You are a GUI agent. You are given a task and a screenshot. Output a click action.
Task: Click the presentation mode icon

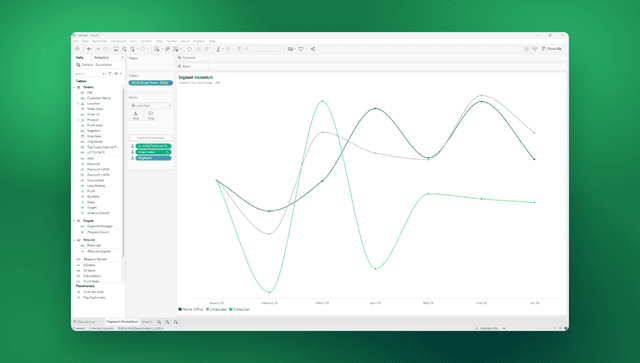click(x=301, y=49)
